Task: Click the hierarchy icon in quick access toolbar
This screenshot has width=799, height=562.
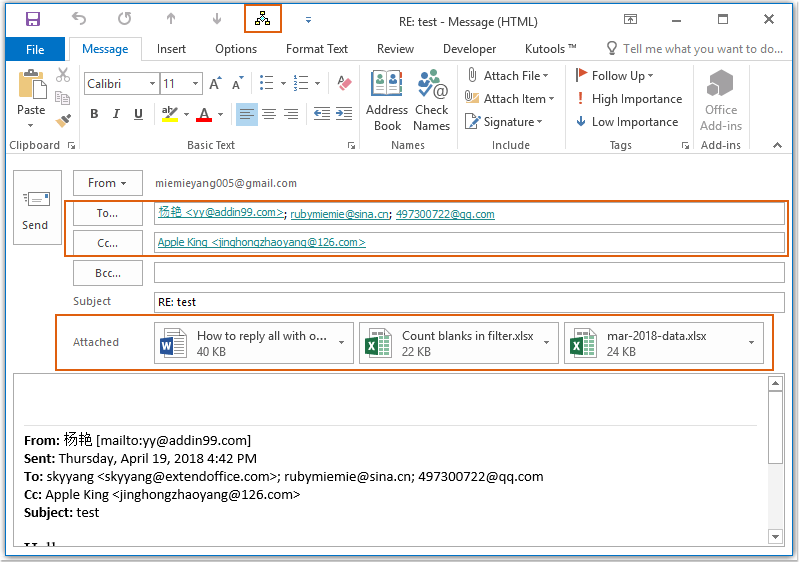Action: [262, 19]
